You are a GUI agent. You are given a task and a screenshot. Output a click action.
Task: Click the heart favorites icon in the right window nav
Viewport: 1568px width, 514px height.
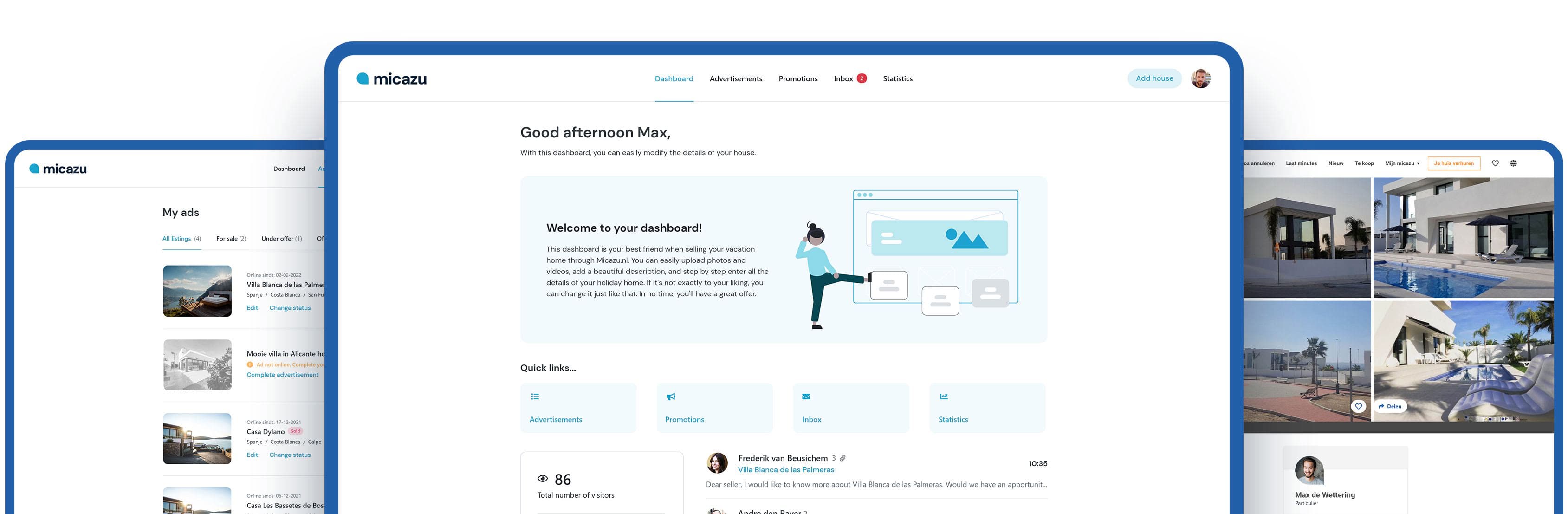click(1495, 163)
